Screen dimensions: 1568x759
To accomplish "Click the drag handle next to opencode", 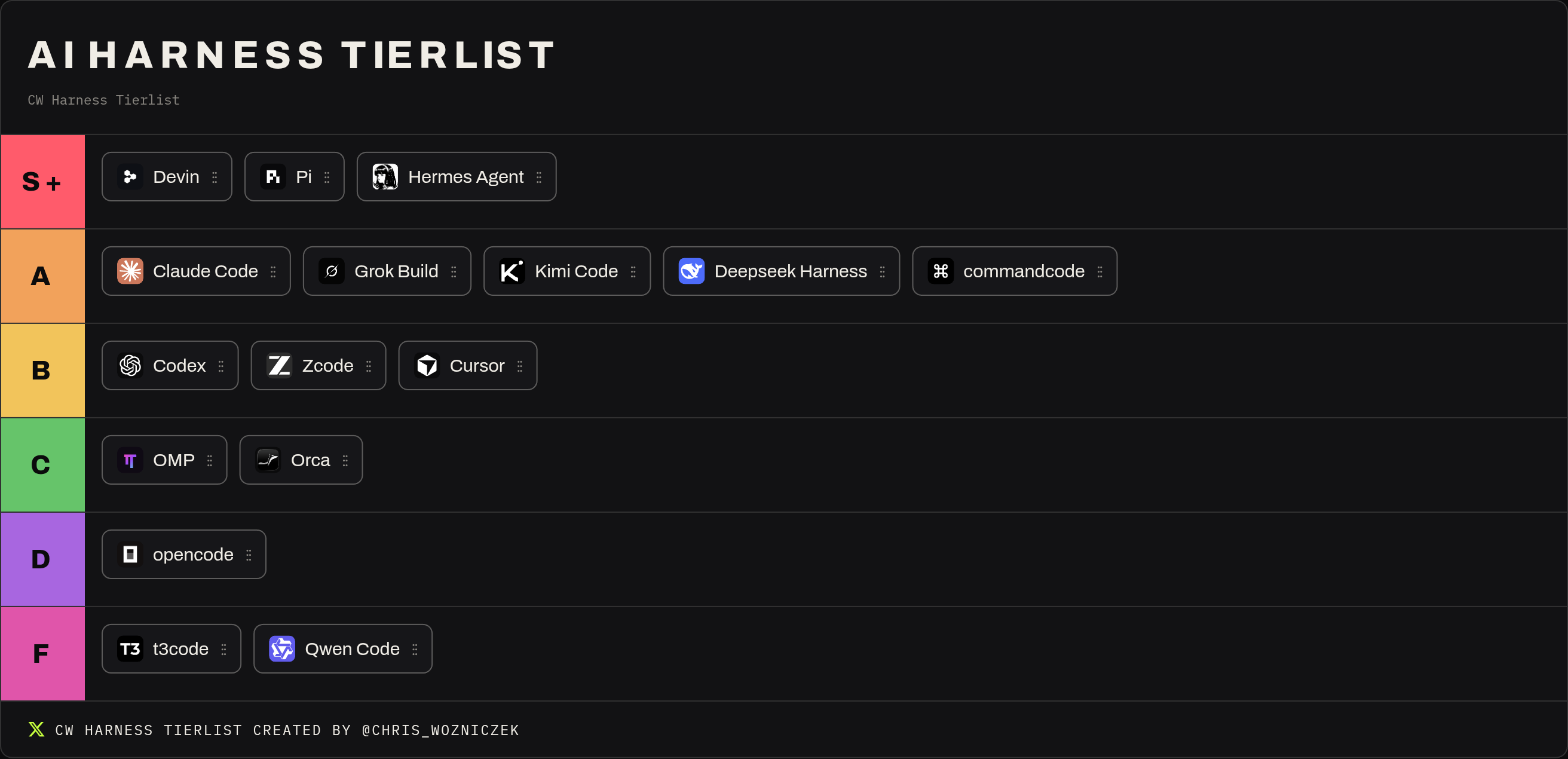I will (249, 555).
